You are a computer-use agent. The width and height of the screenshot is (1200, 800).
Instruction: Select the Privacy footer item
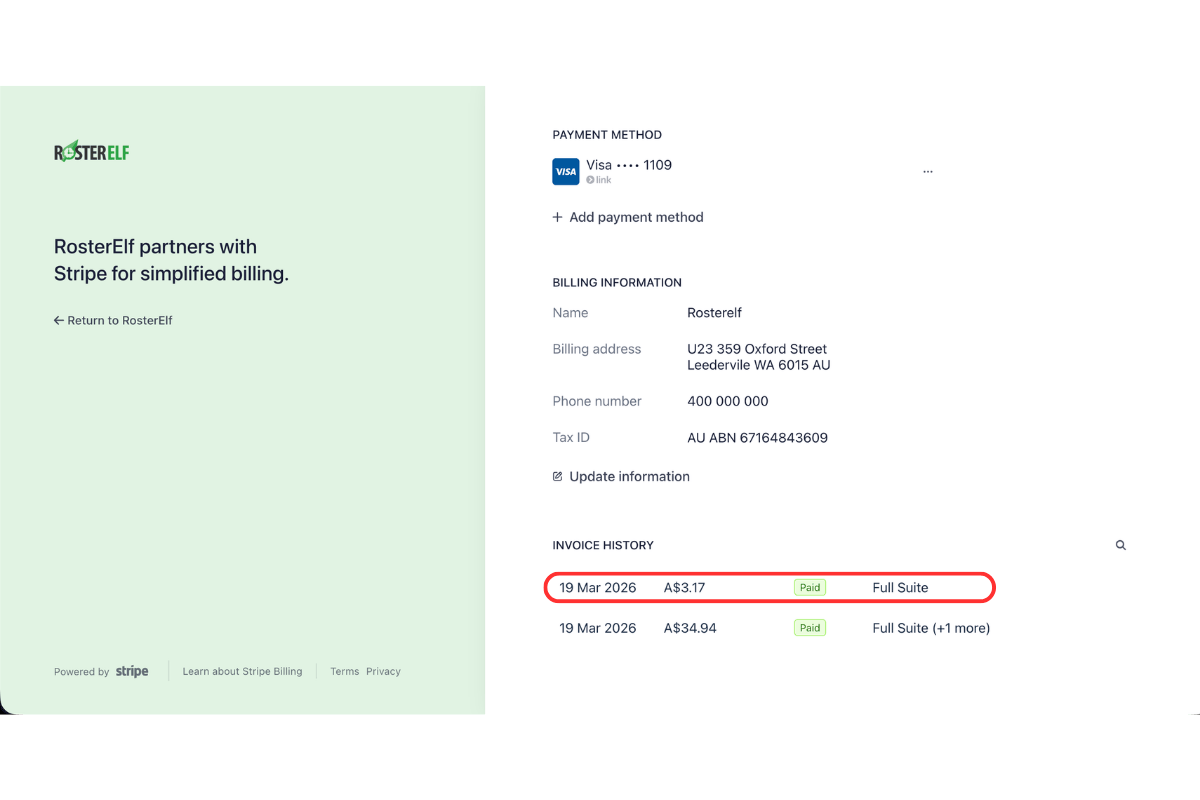[x=383, y=671]
